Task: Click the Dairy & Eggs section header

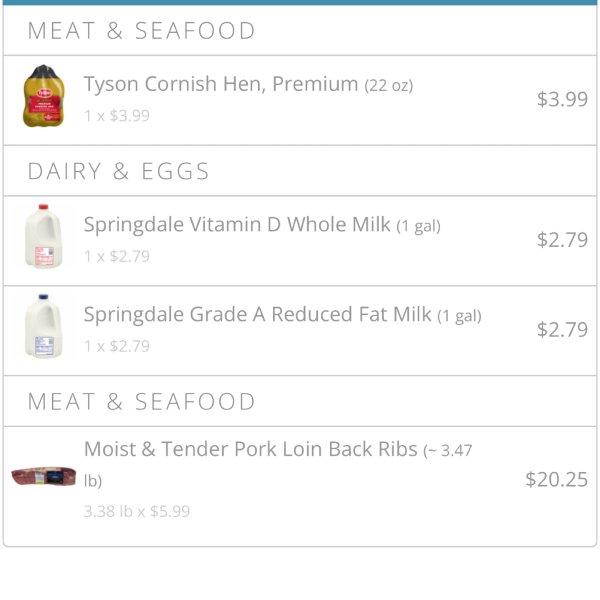Action: click(119, 171)
